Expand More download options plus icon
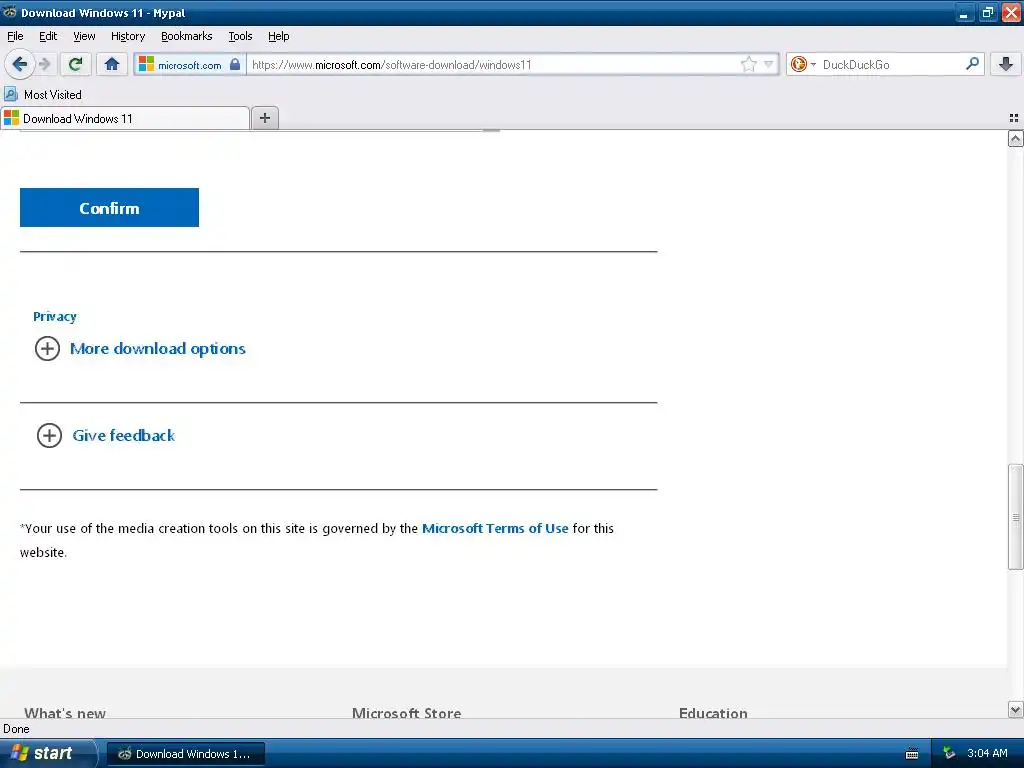The width and height of the screenshot is (1024, 768). [47, 349]
